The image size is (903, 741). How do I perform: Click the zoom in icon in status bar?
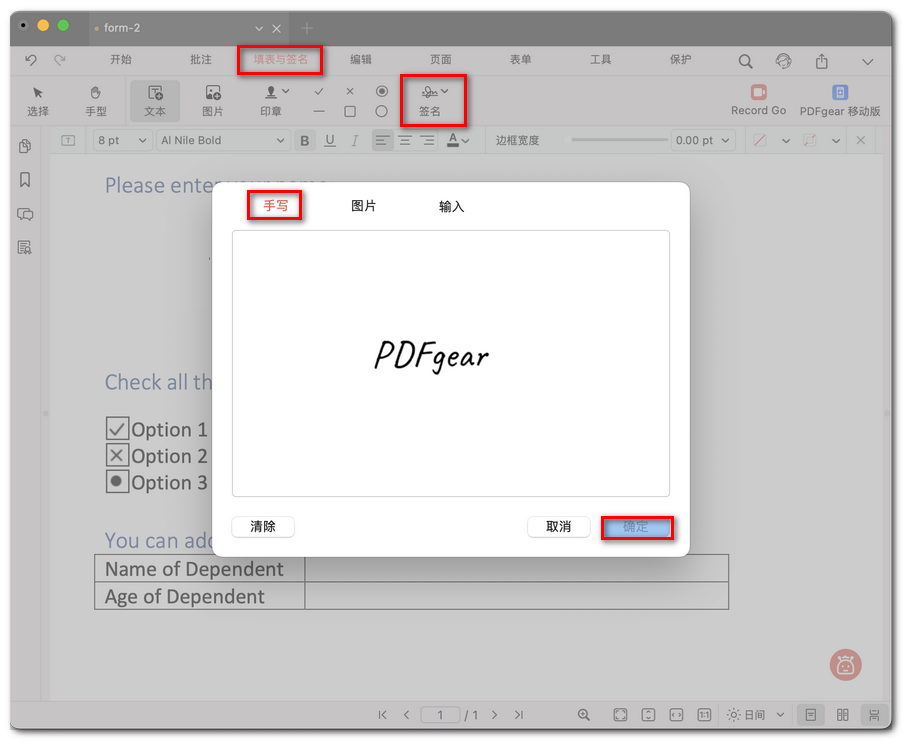click(x=584, y=715)
